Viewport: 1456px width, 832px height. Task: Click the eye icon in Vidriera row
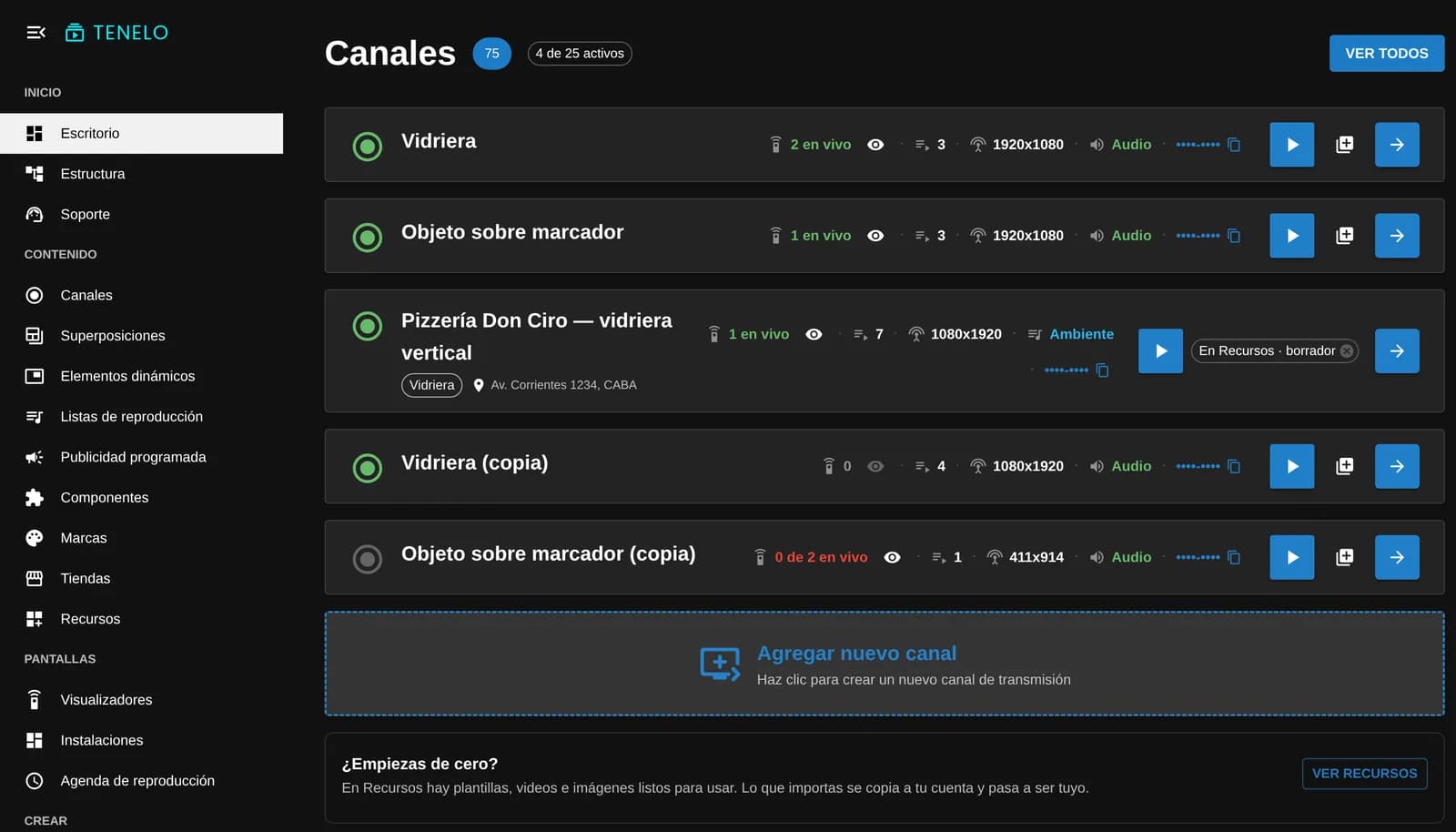[x=875, y=145]
